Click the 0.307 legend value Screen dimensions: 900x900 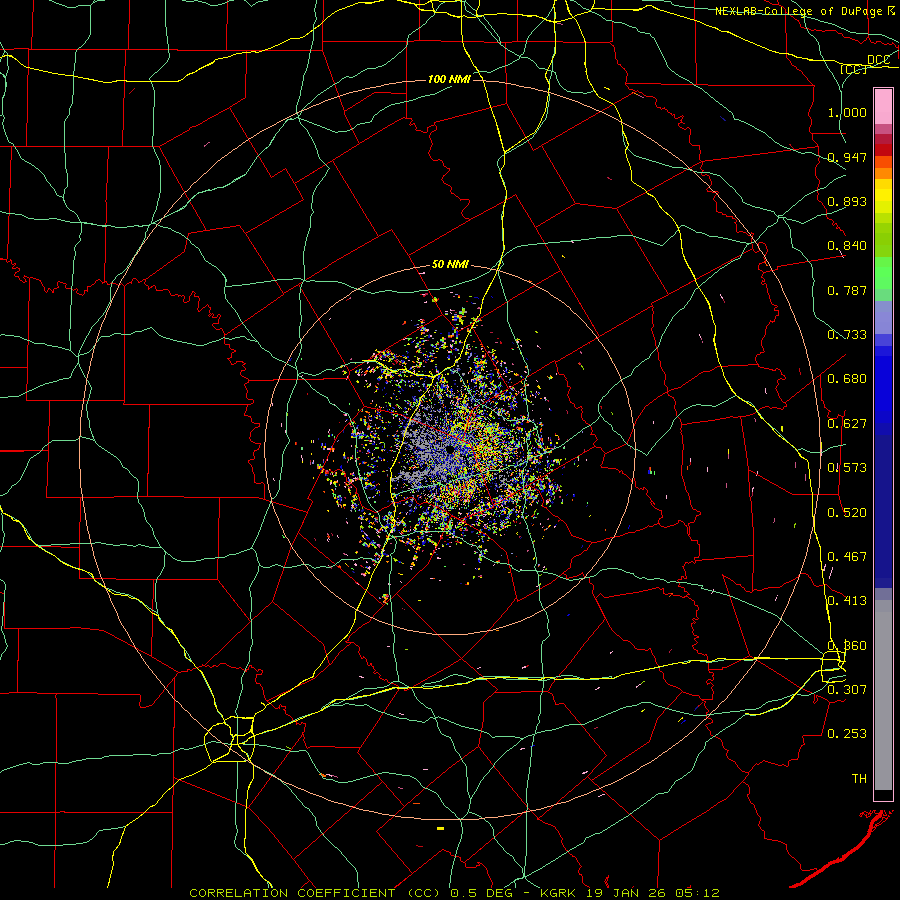click(847, 689)
